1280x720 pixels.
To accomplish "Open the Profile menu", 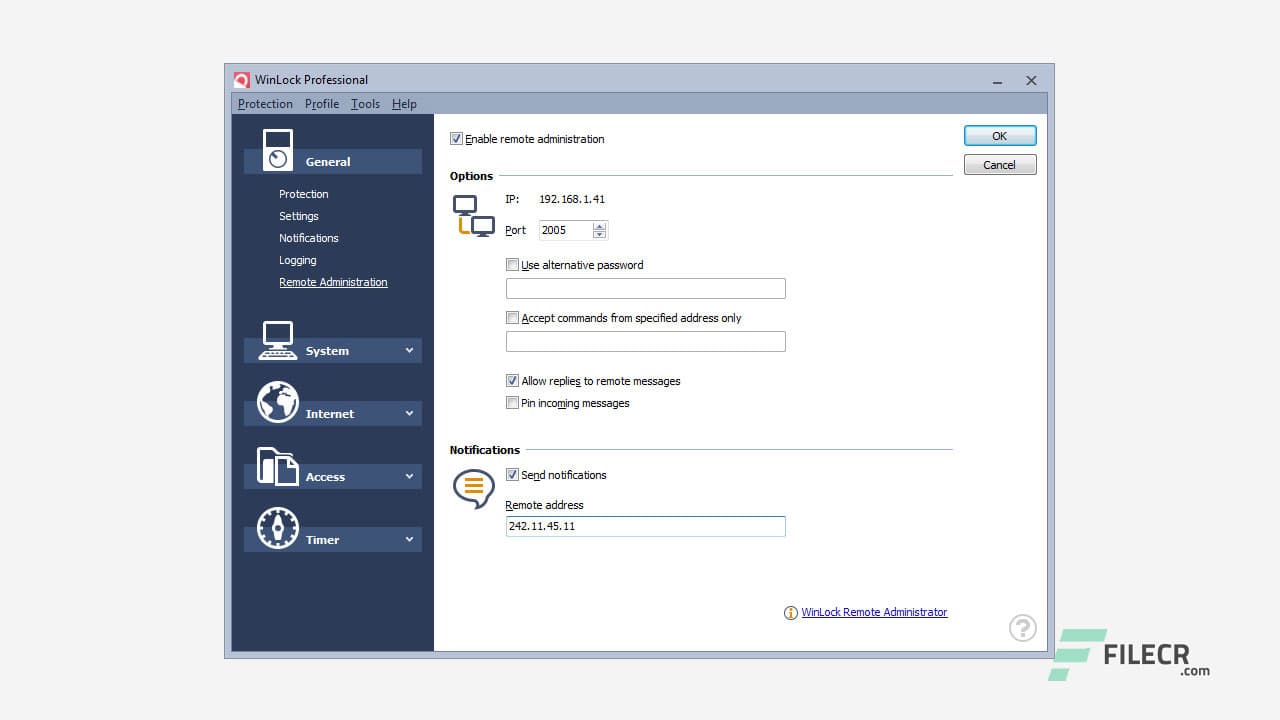I will tap(321, 103).
